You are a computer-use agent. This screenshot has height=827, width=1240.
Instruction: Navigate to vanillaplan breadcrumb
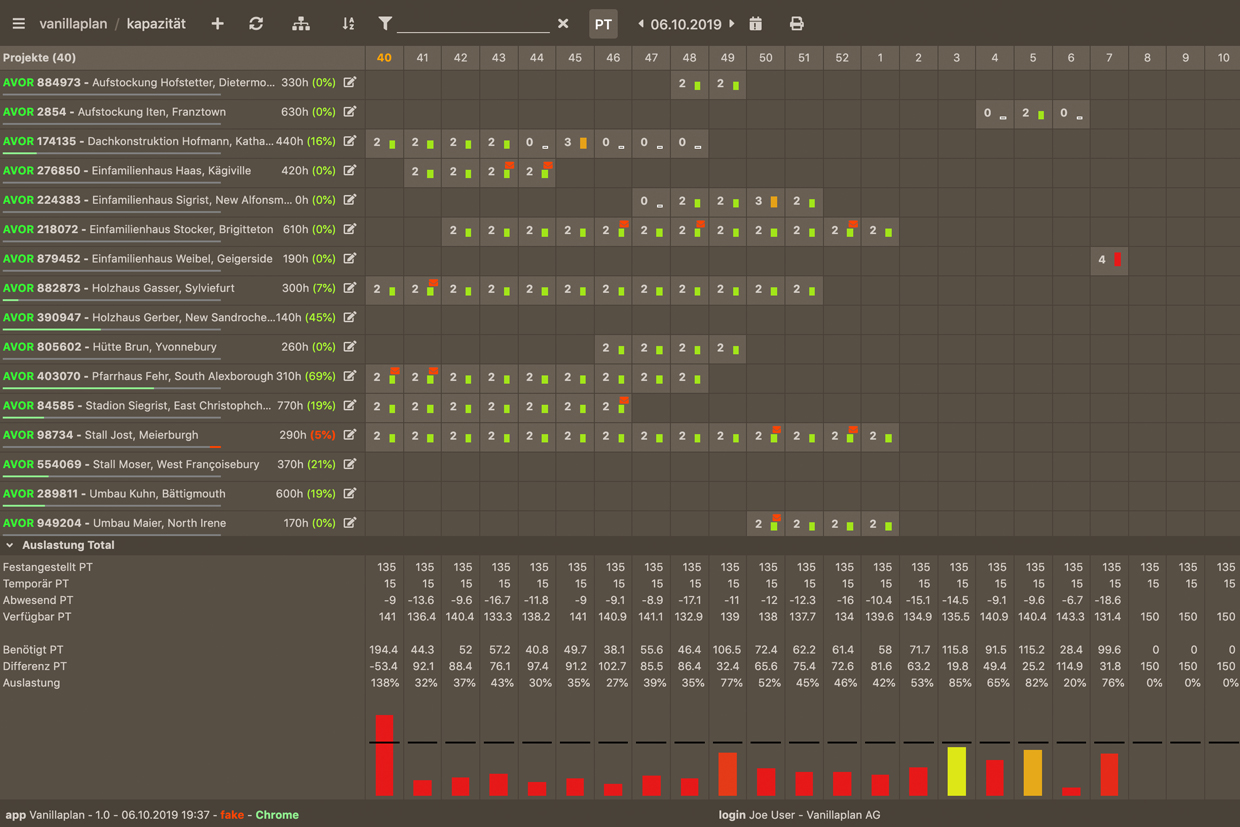73,24
